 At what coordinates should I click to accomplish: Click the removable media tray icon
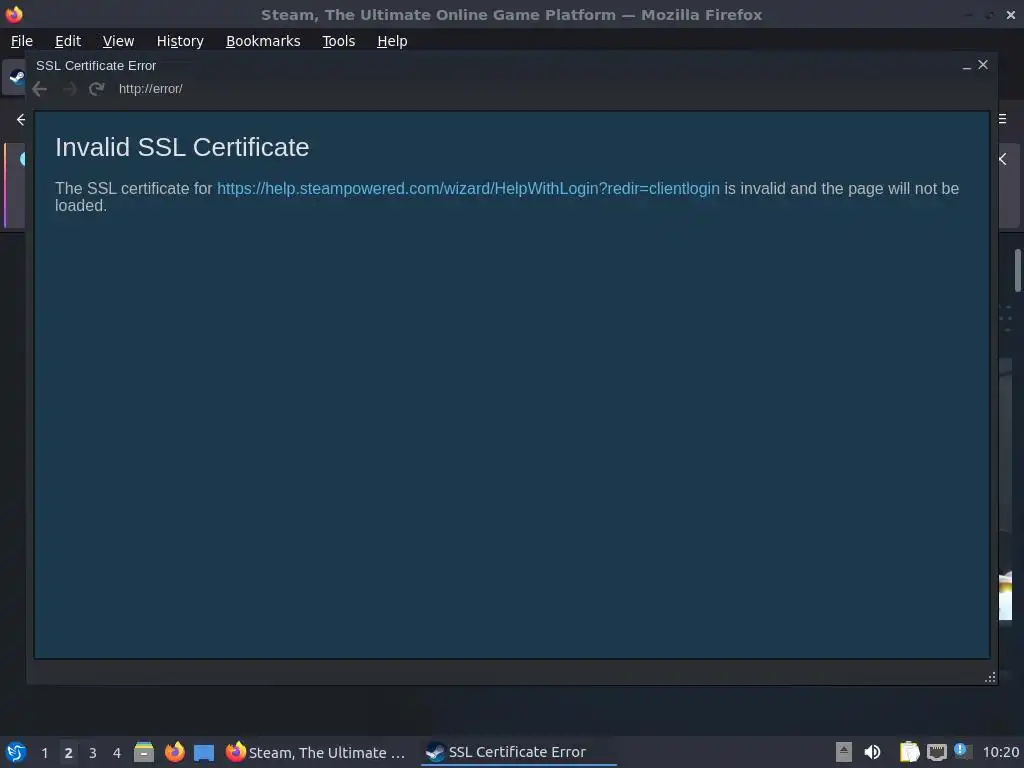[x=844, y=752]
